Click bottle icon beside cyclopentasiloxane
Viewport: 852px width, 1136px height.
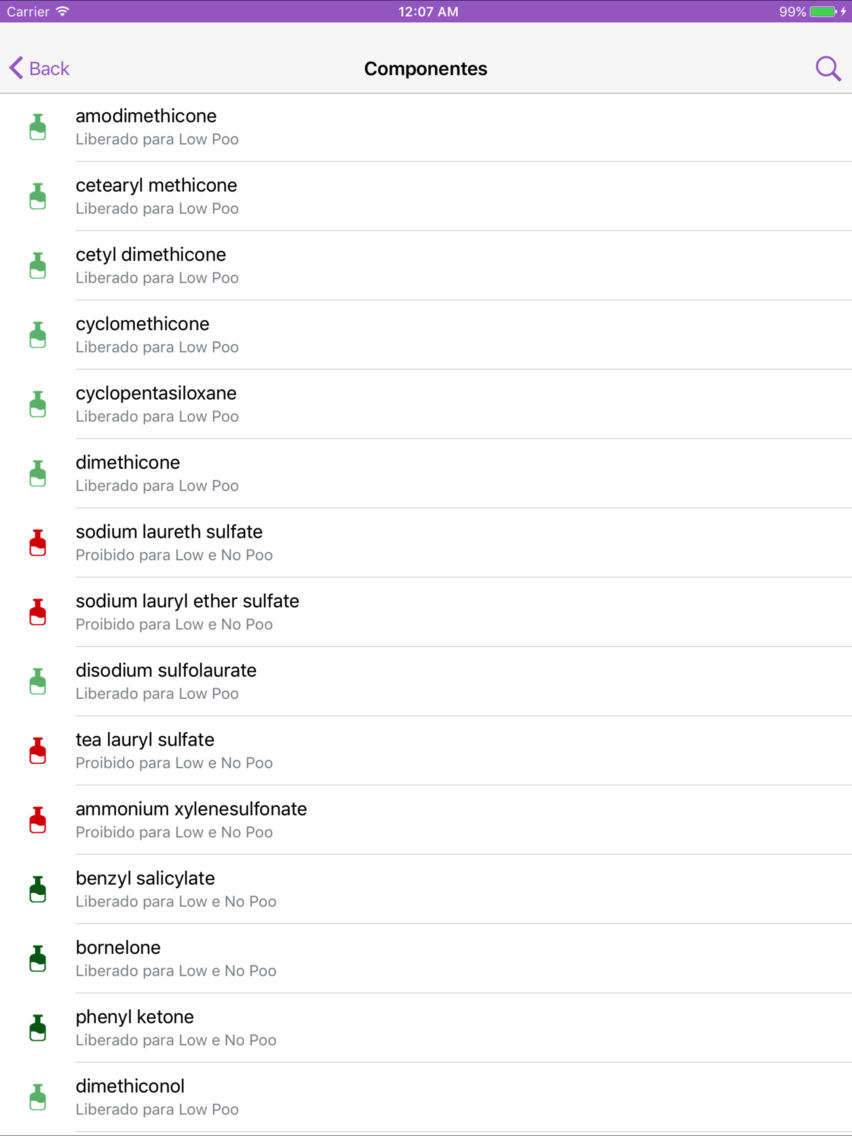[38, 404]
